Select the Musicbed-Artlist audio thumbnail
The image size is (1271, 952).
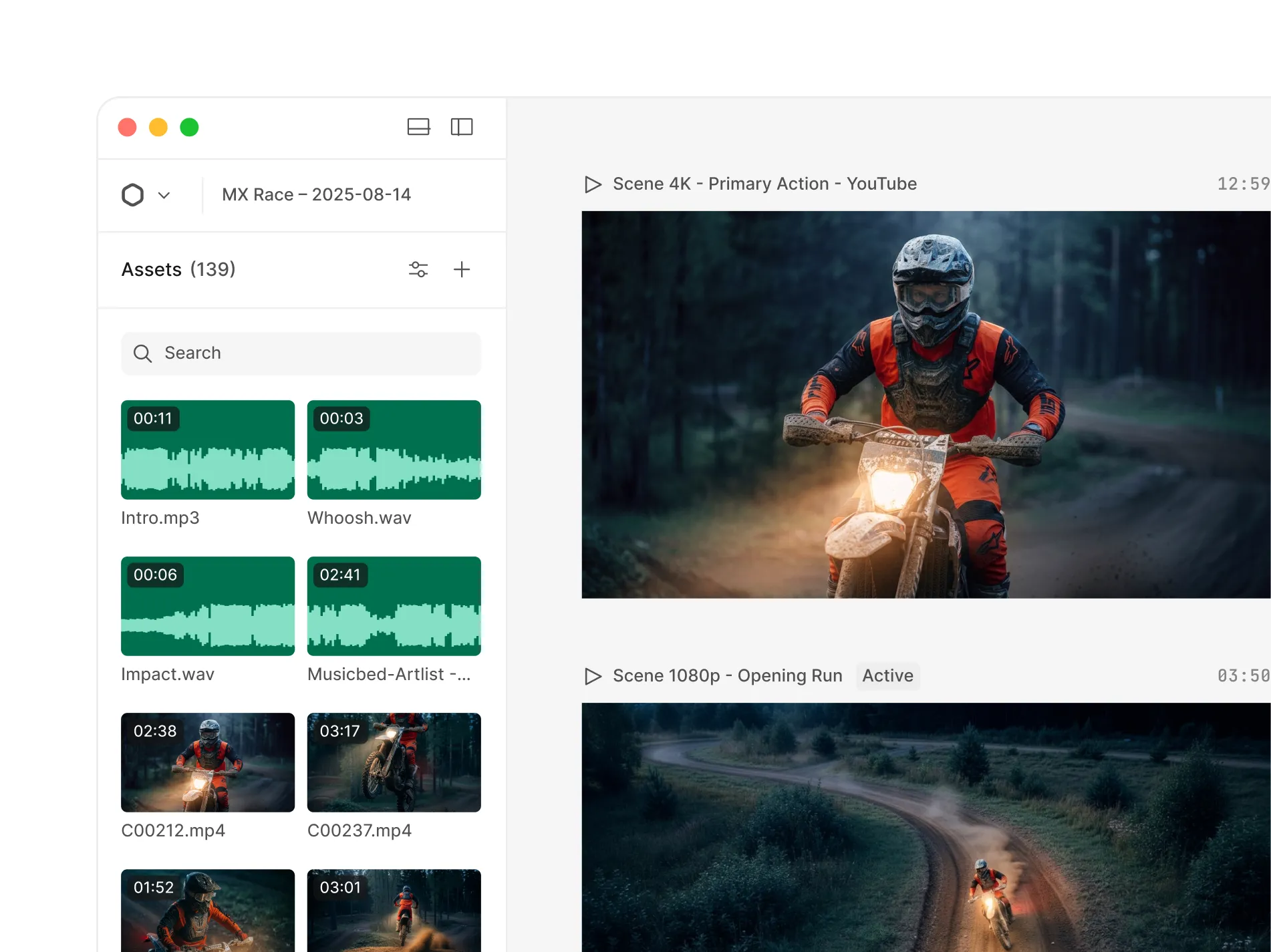click(x=394, y=606)
